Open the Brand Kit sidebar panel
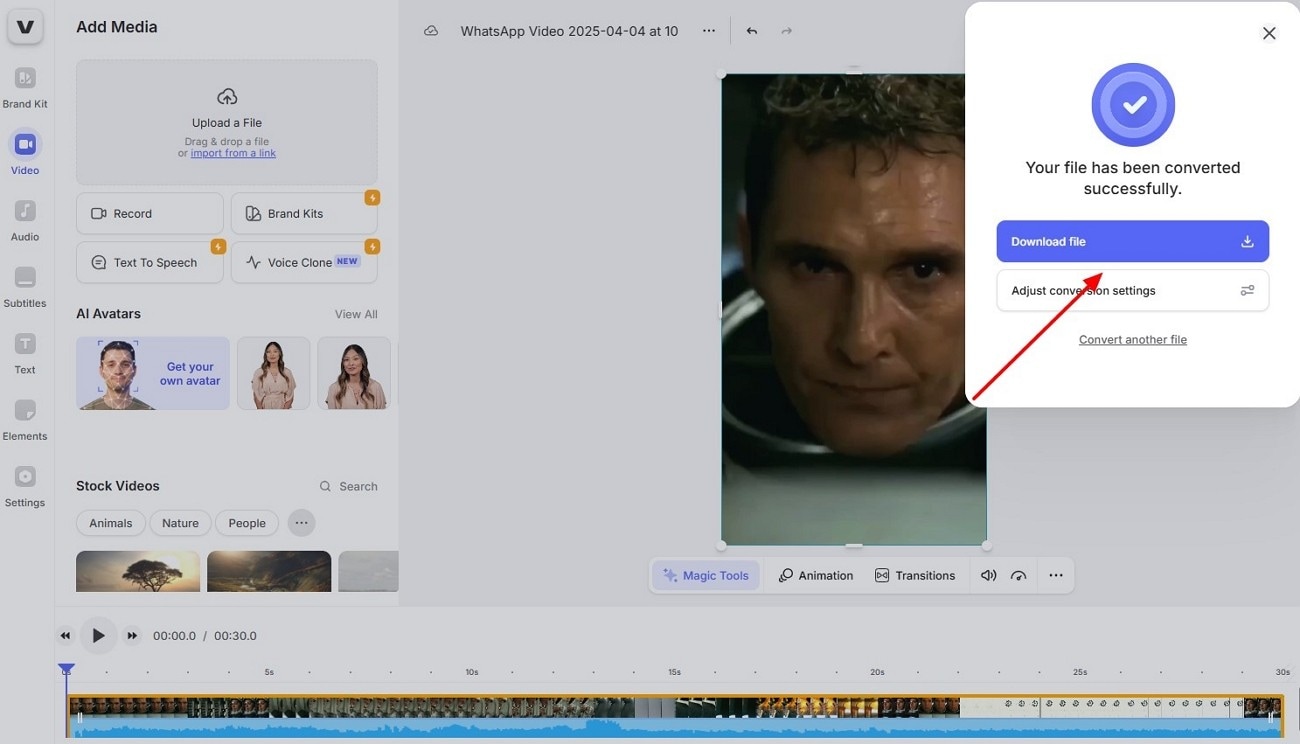Screen dimensions: 1300x744 tap(25, 88)
